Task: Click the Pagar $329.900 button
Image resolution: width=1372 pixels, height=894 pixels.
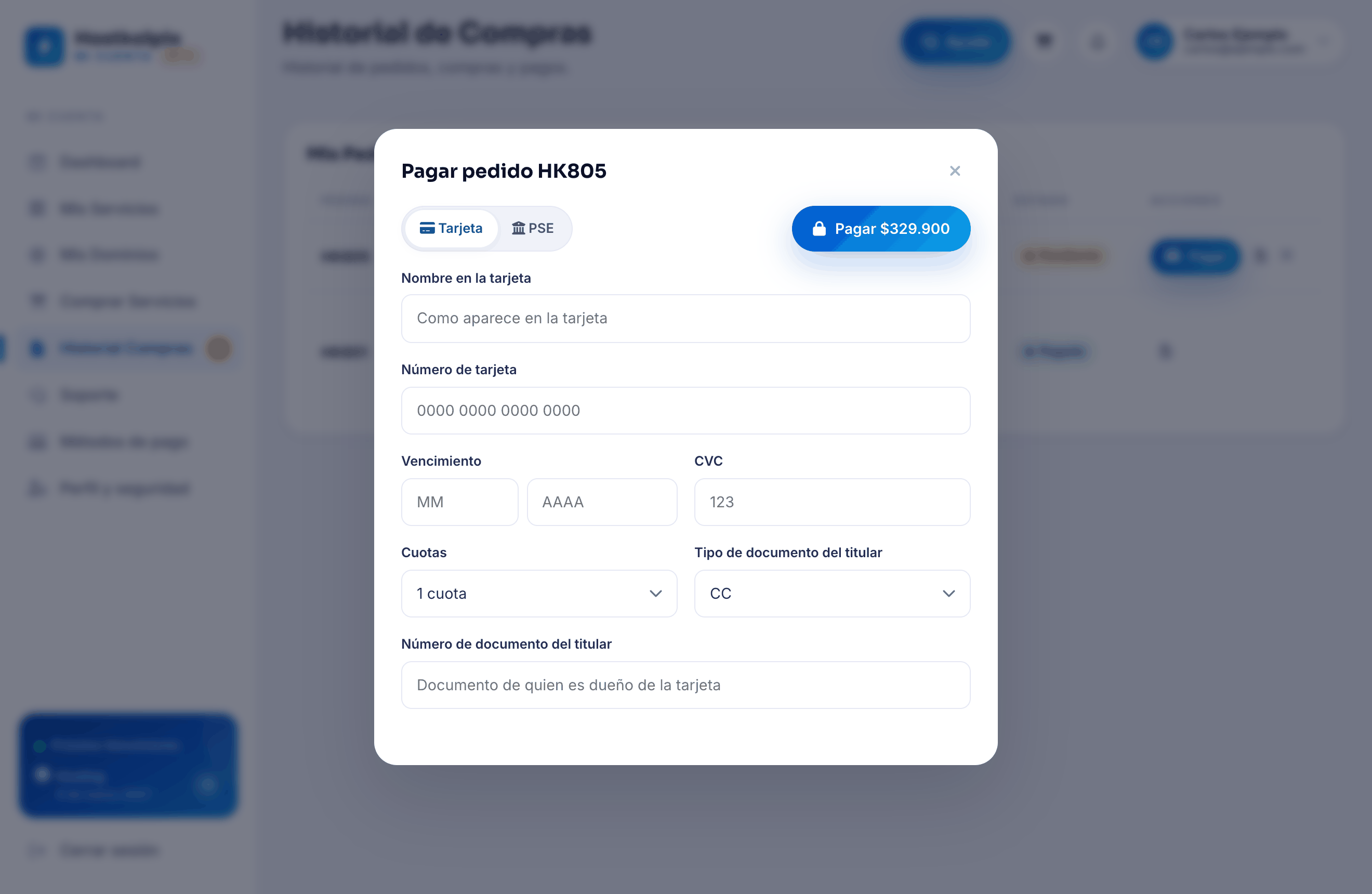Action: (881, 229)
